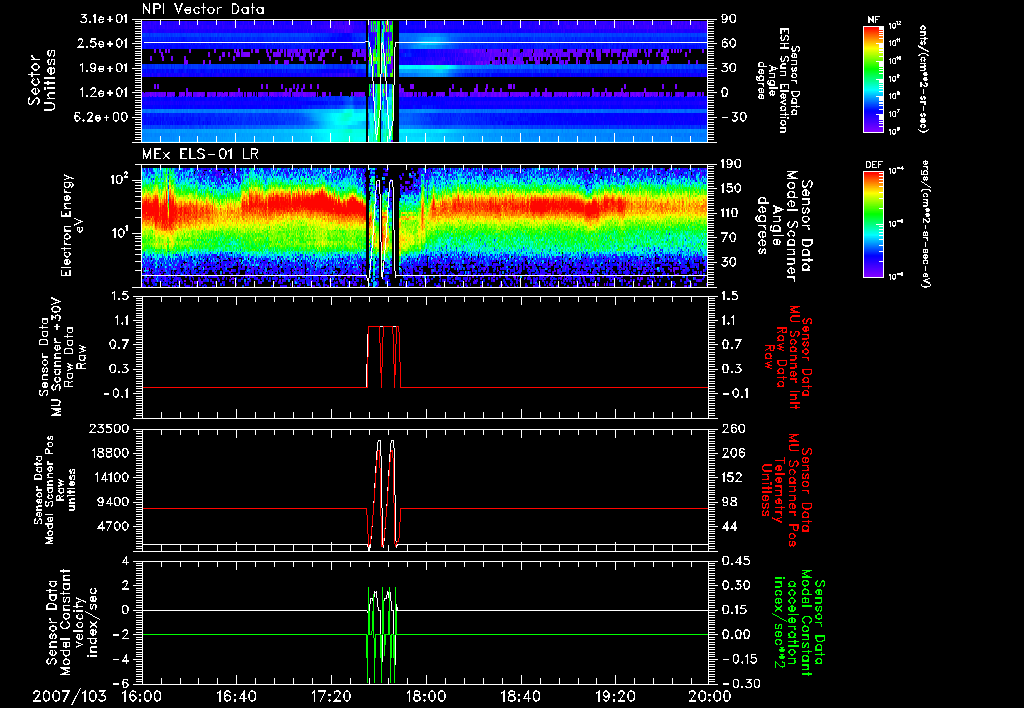
Task: Click the 18:40 time axis label
Action: 520,696
